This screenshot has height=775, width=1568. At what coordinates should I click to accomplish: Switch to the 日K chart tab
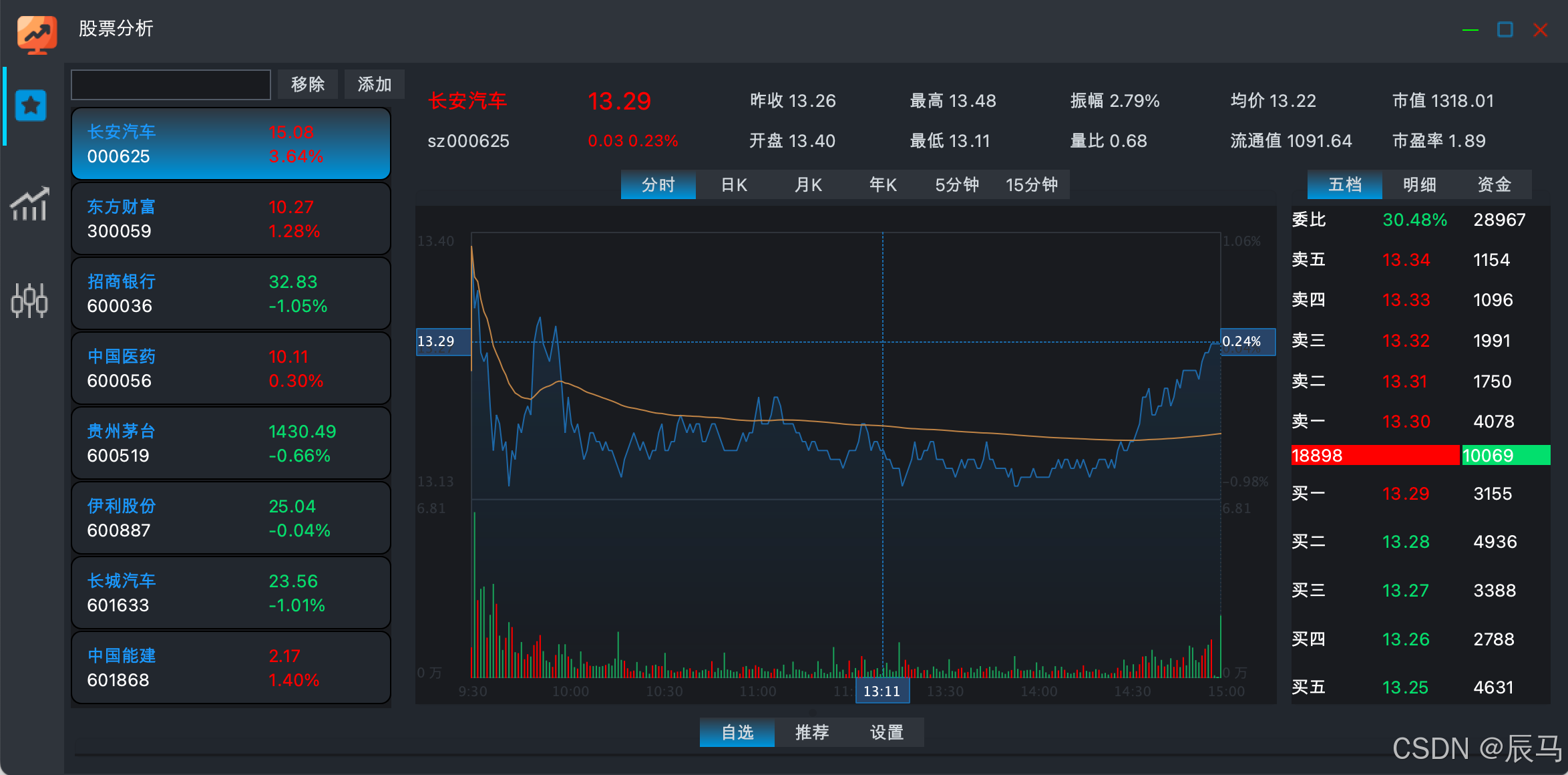coord(733,185)
